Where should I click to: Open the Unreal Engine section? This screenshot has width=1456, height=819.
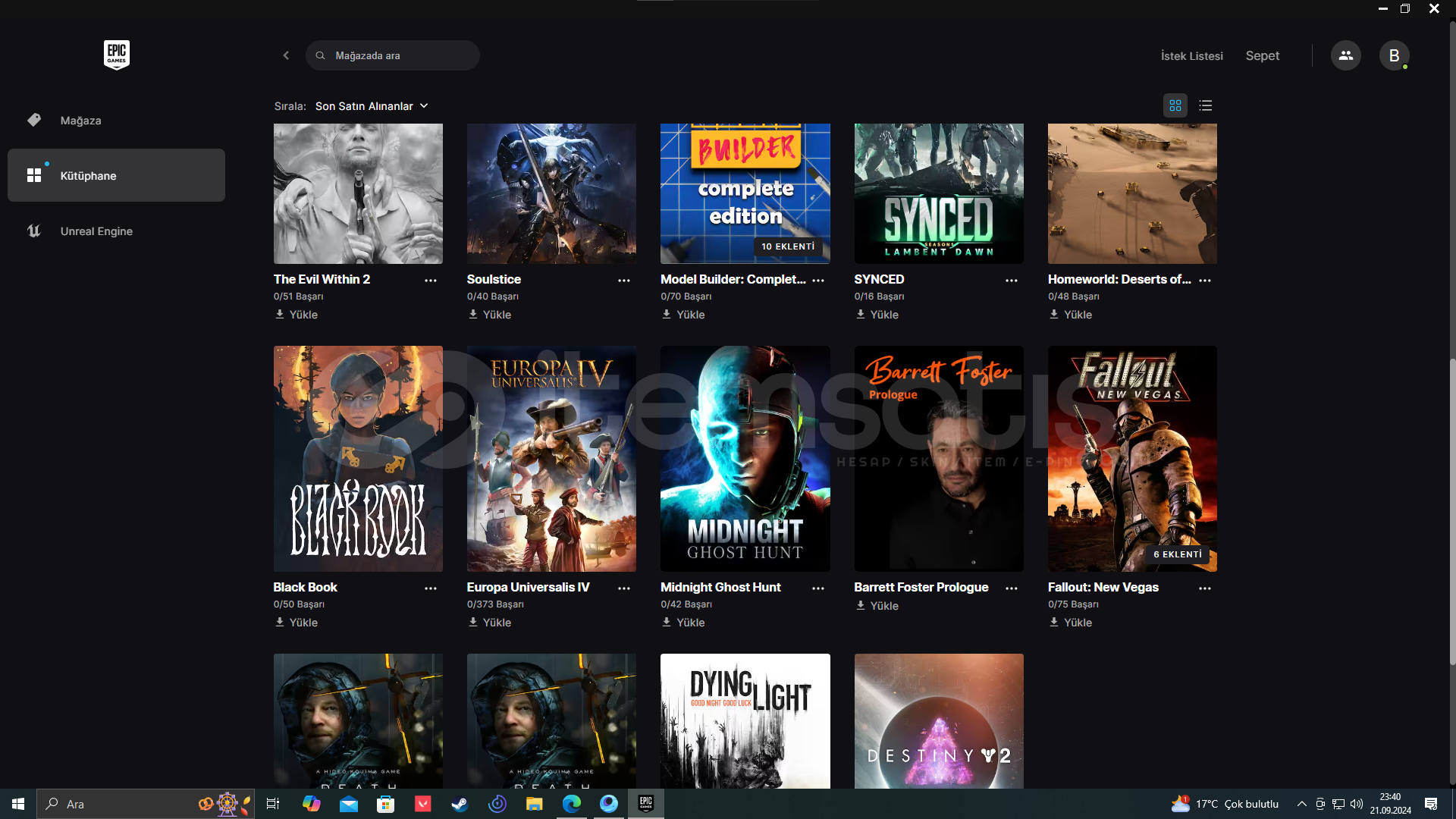116,231
